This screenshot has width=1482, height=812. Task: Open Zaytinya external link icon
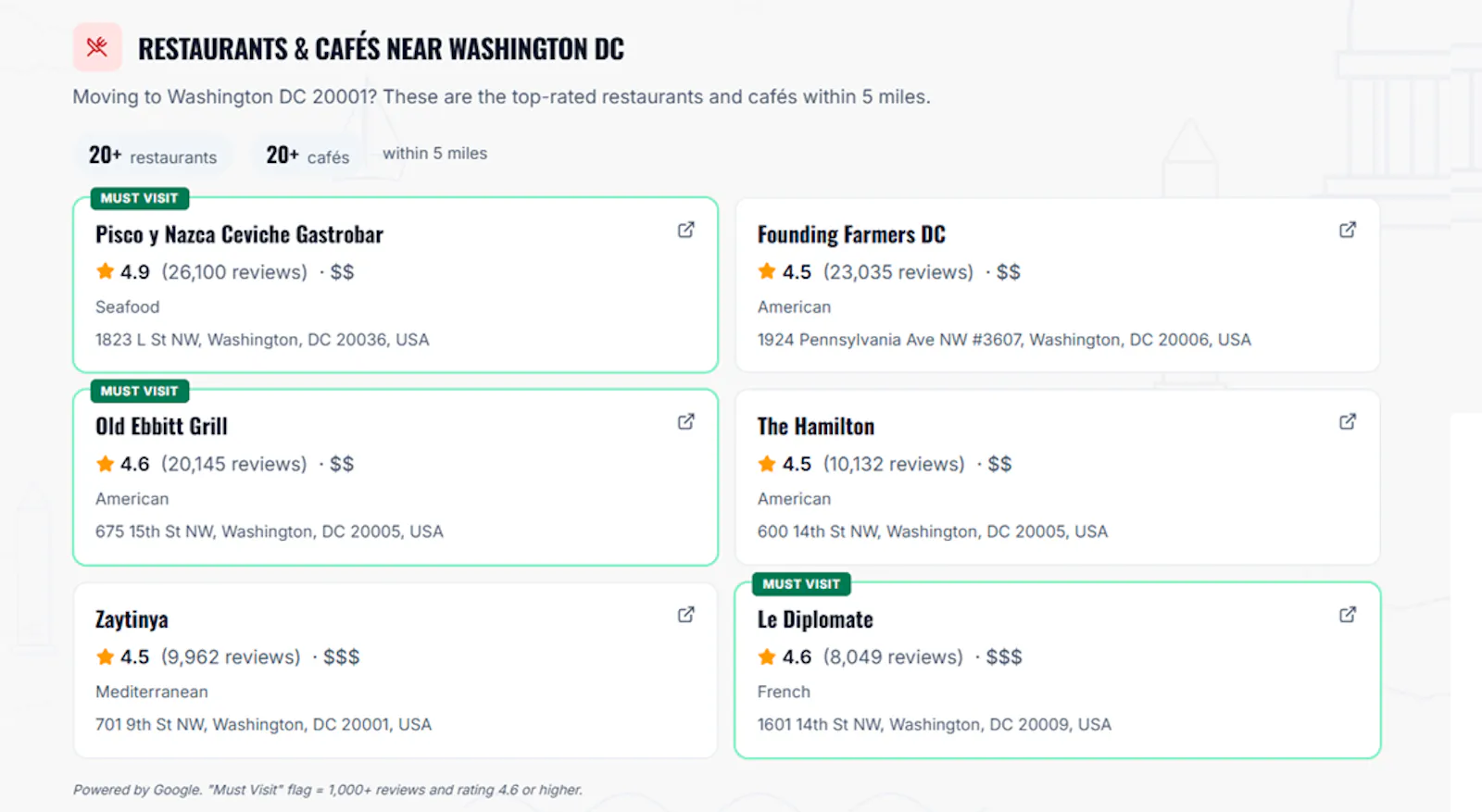coord(685,615)
